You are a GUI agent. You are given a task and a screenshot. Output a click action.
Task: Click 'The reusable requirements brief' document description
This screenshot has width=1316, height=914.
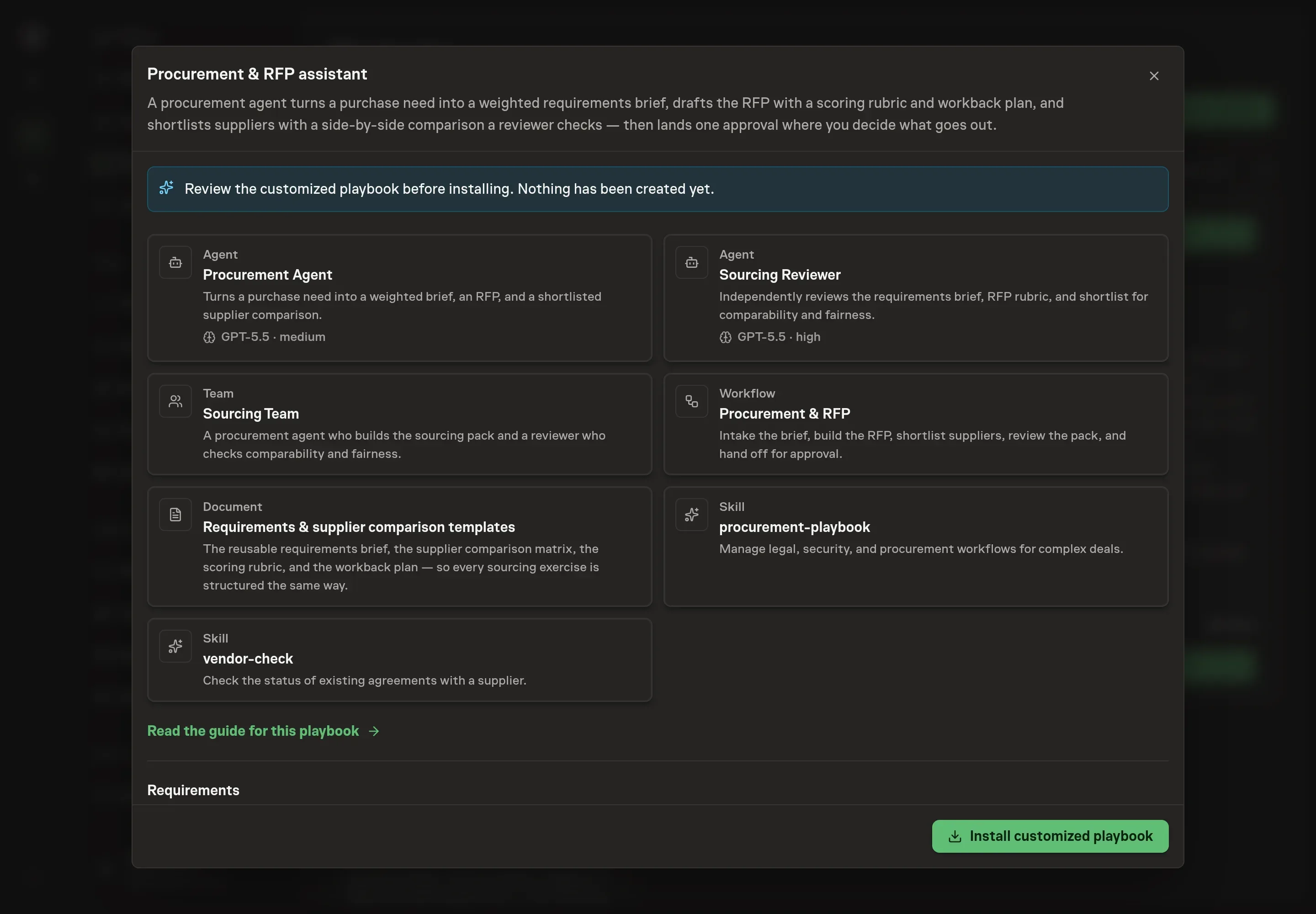[x=401, y=568]
